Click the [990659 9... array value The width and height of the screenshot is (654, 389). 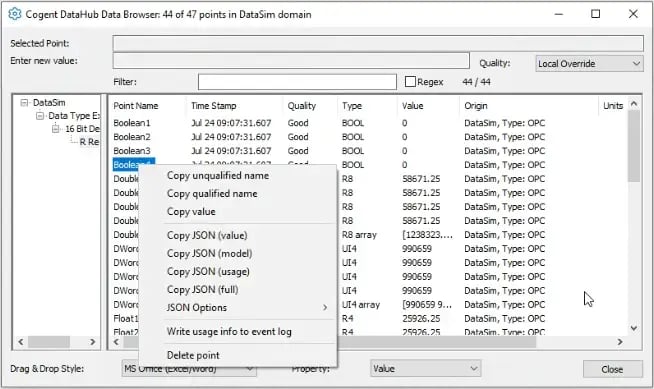point(427,305)
